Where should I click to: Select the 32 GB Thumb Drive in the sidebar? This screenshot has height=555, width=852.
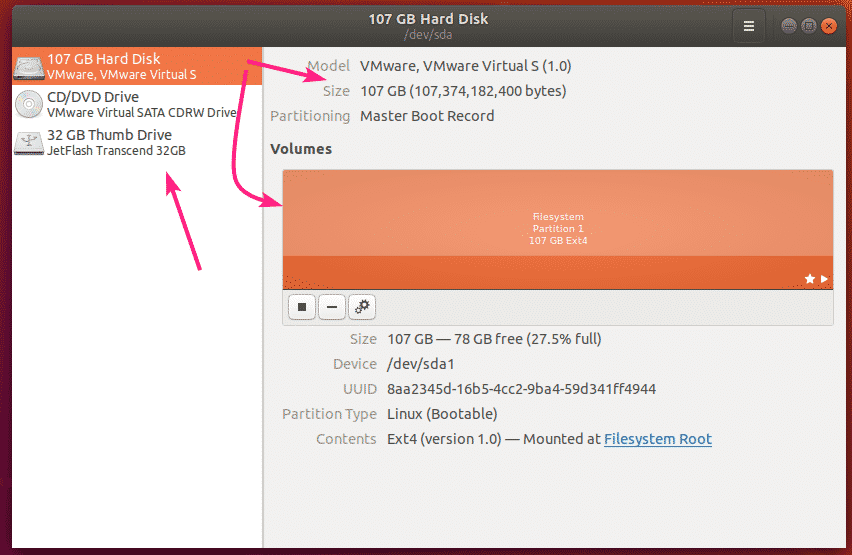pyautogui.click(x=137, y=142)
